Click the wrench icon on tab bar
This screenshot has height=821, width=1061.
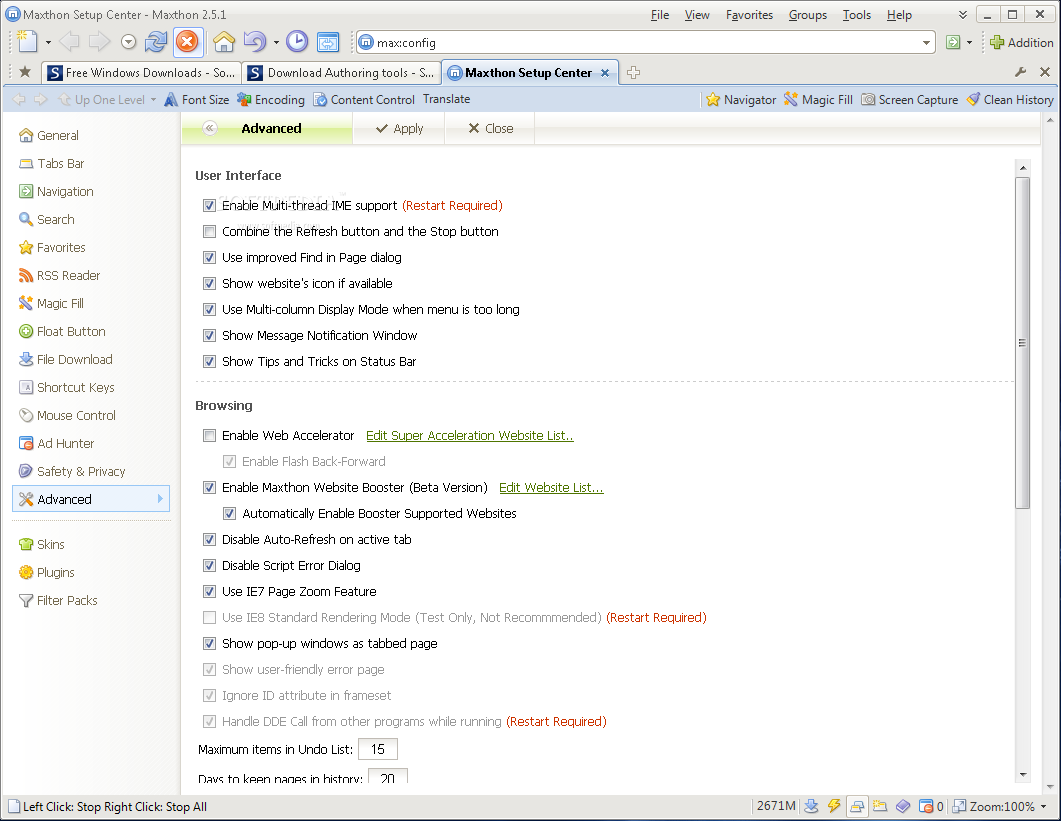tap(1020, 72)
